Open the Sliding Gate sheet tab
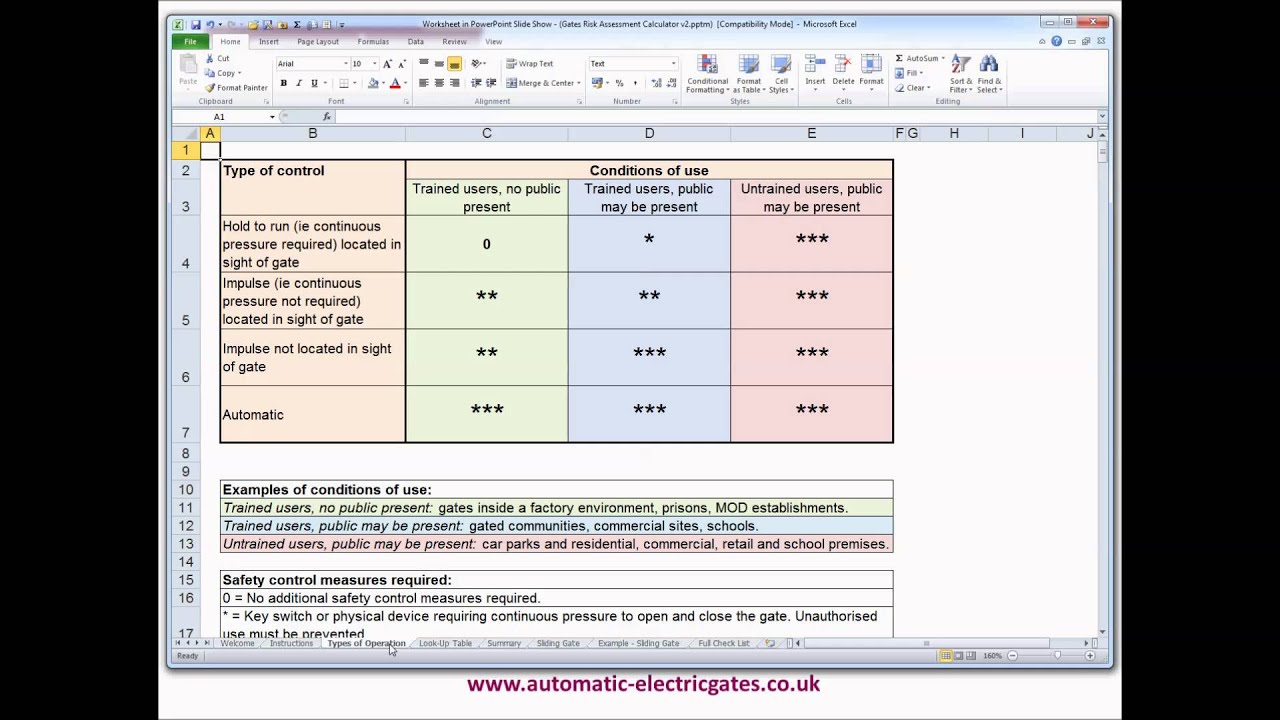Screen dimensions: 1280x720 558,643
